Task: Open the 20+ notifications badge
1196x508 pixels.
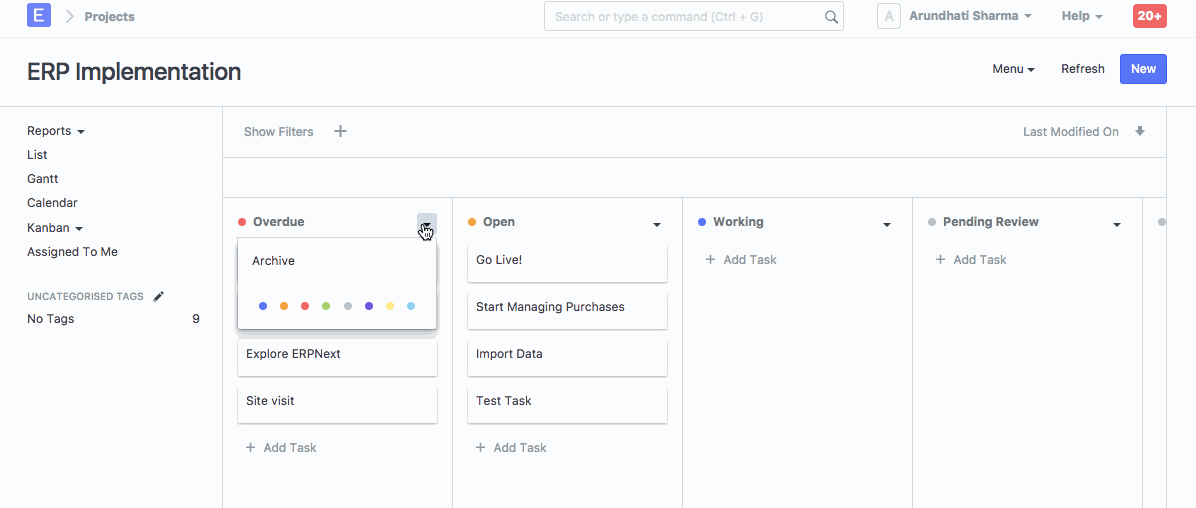Action: [x=1149, y=16]
